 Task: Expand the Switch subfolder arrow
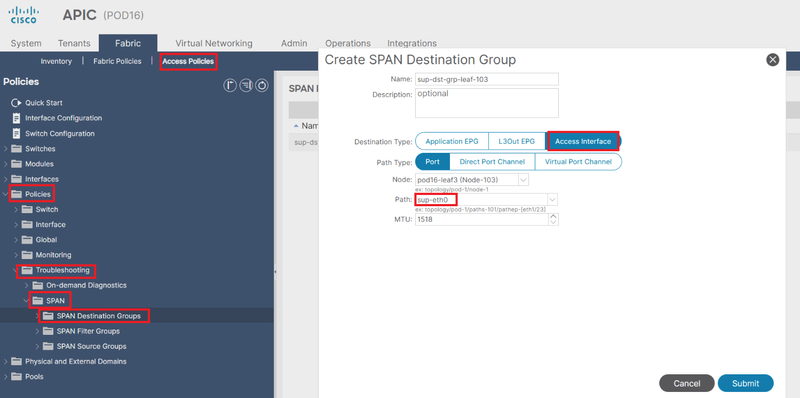click(x=16, y=209)
